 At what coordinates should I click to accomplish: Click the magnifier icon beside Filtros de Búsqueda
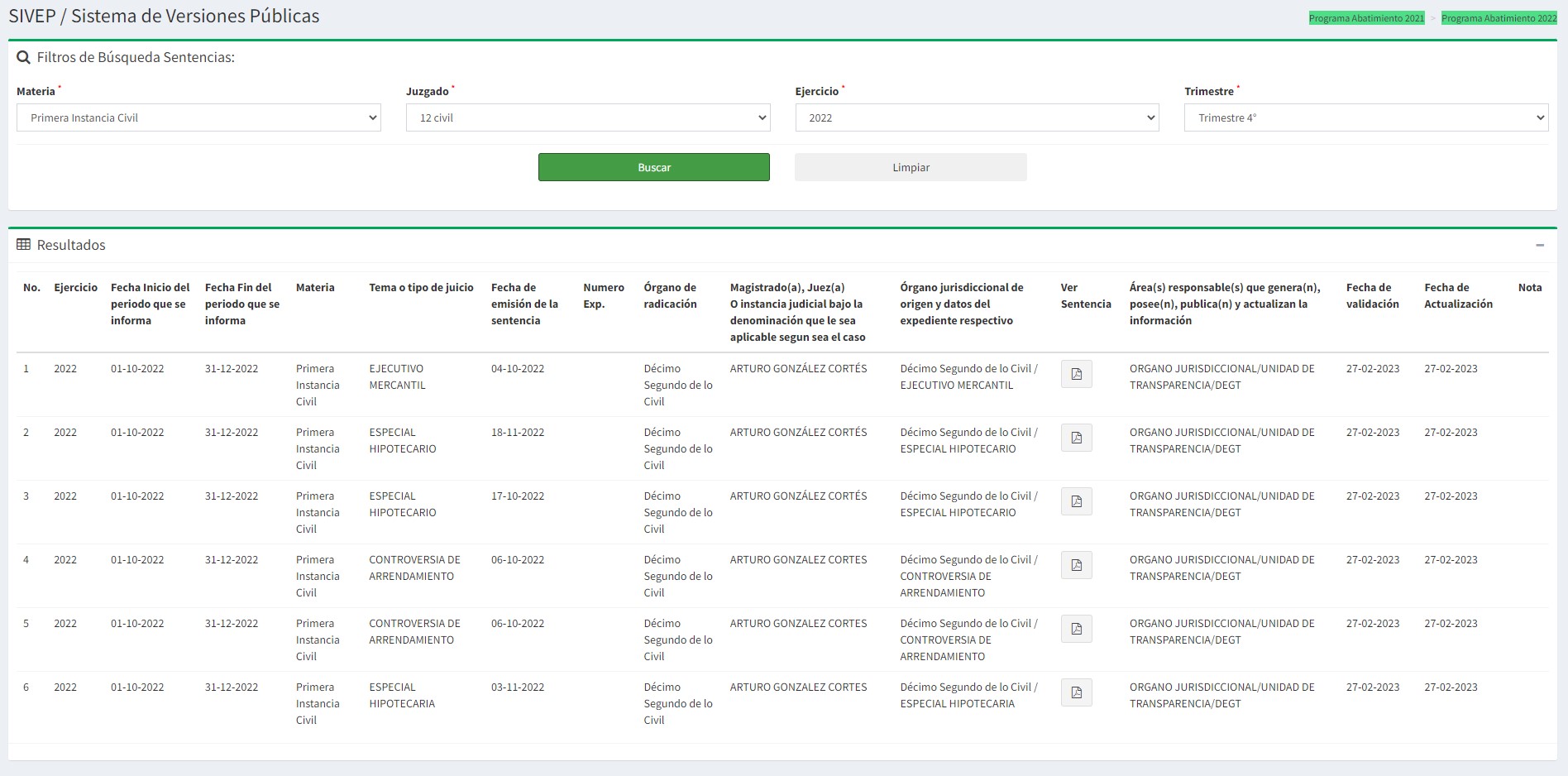point(23,57)
